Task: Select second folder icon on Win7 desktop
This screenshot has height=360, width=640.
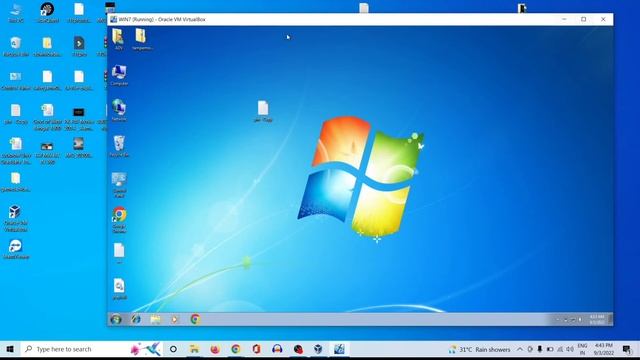Action: click(141, 39)
